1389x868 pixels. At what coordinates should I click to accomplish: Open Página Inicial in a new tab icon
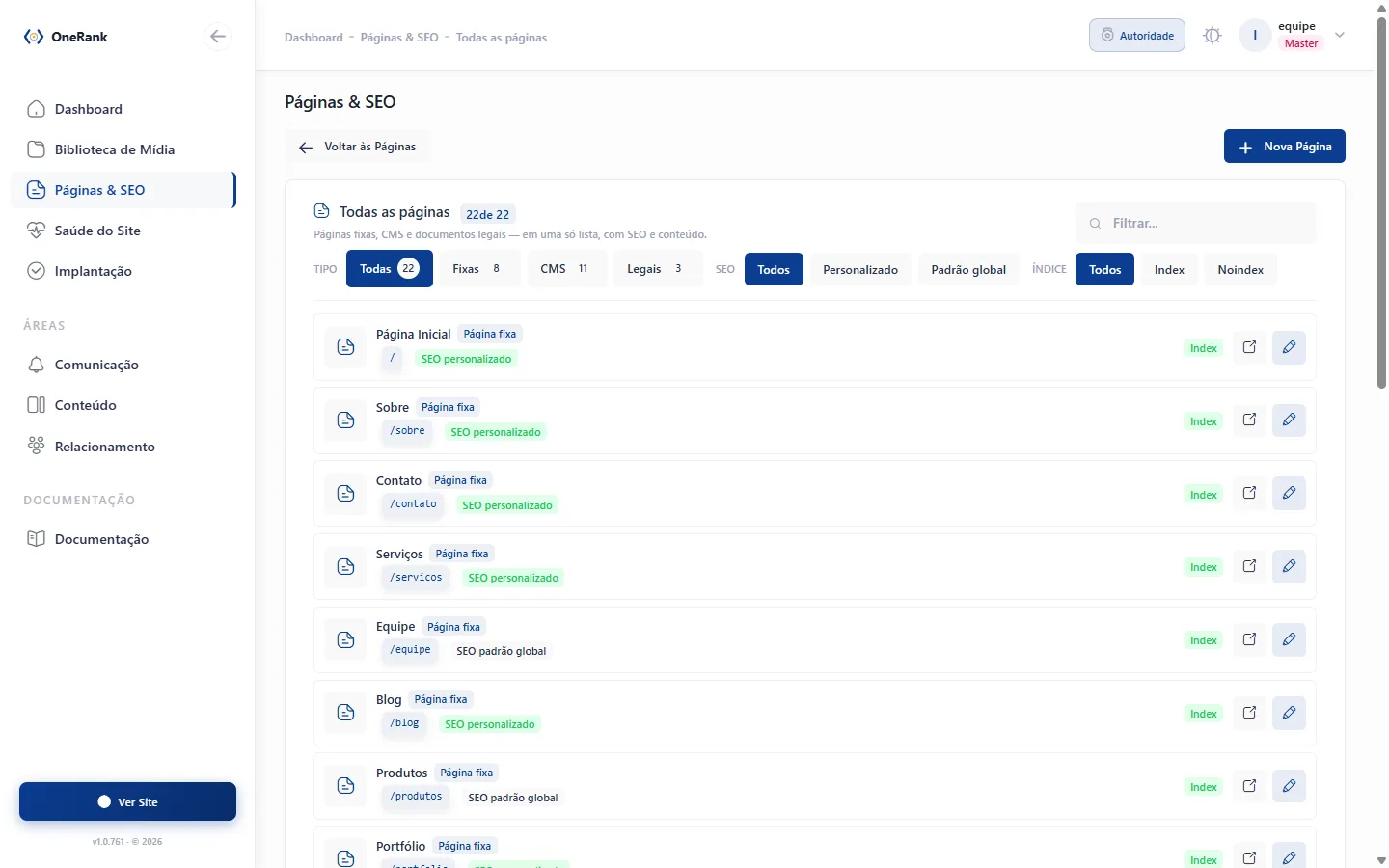(1249, 347)
